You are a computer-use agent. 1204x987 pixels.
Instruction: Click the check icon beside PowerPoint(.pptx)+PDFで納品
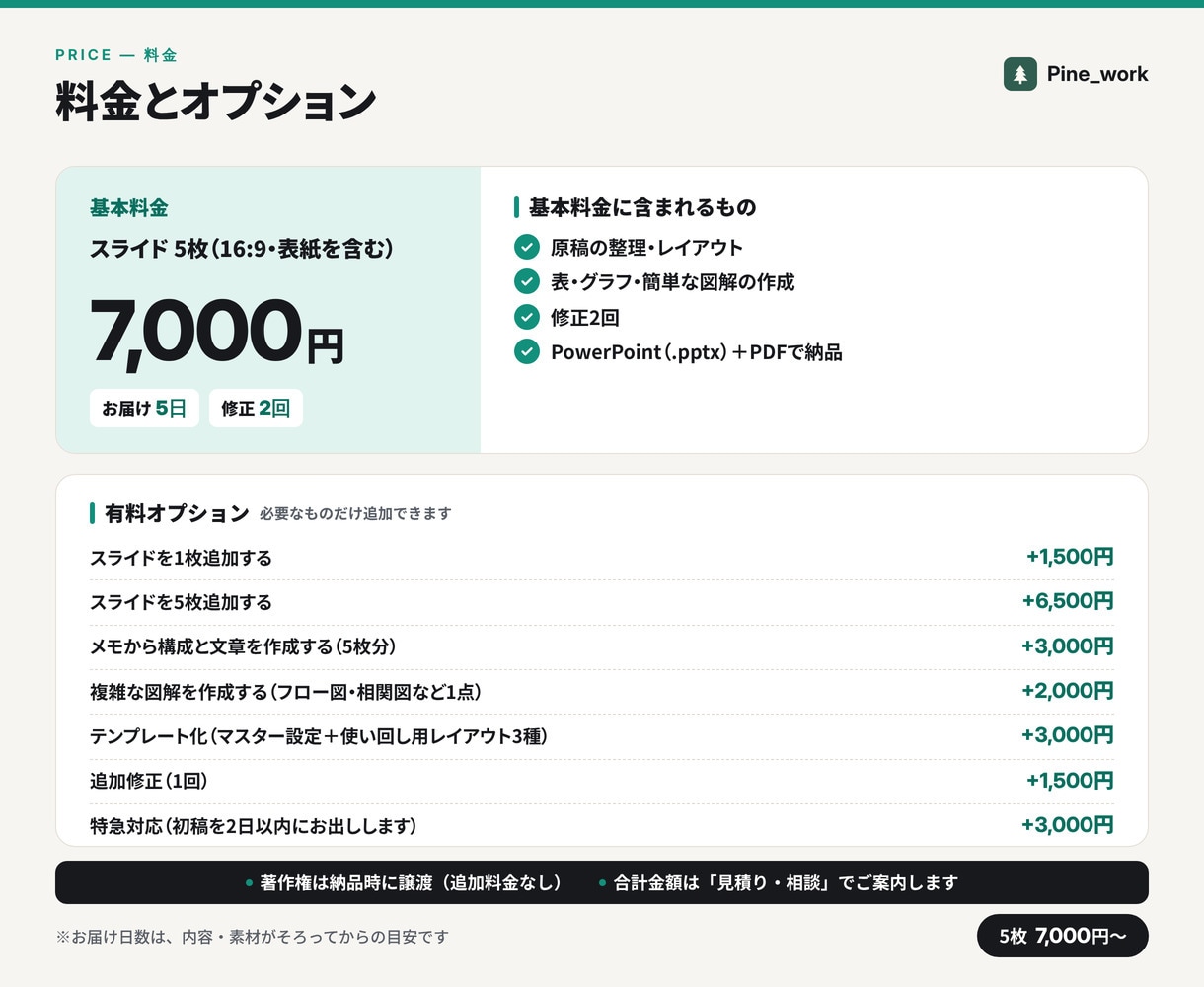coord(527,351)
